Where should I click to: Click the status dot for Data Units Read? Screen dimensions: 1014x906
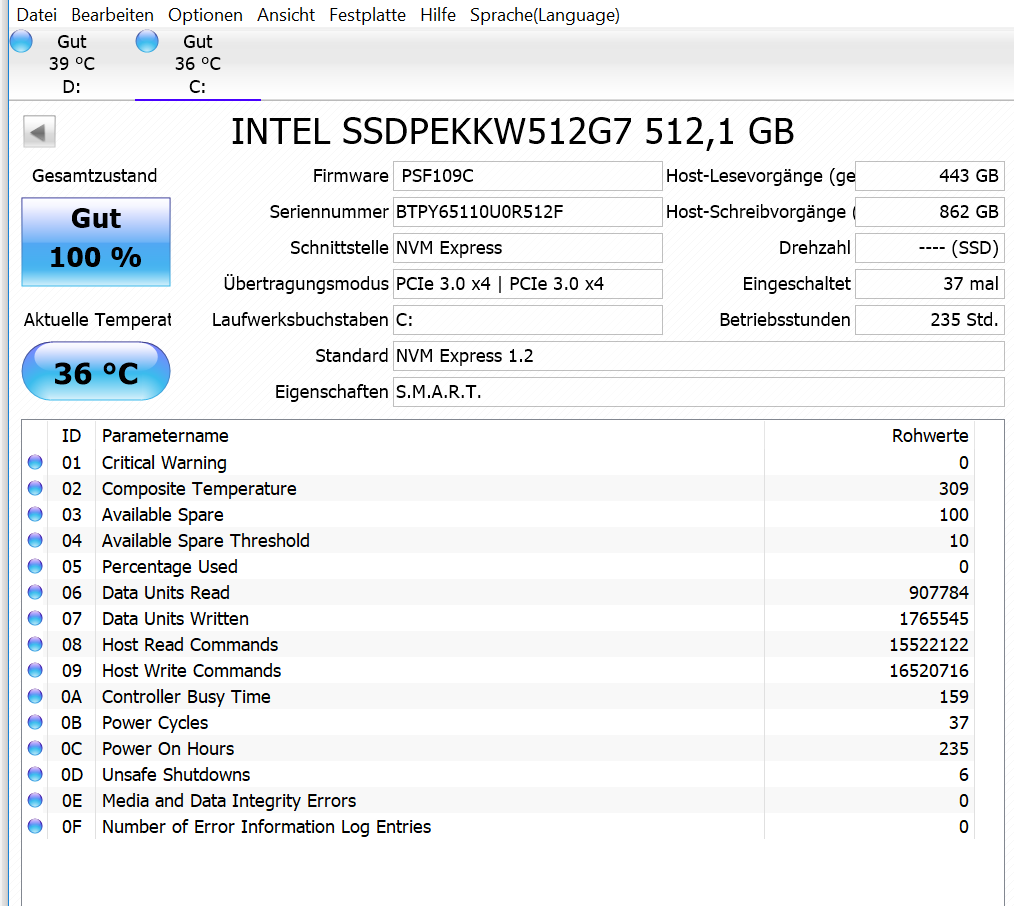point(35,592)
